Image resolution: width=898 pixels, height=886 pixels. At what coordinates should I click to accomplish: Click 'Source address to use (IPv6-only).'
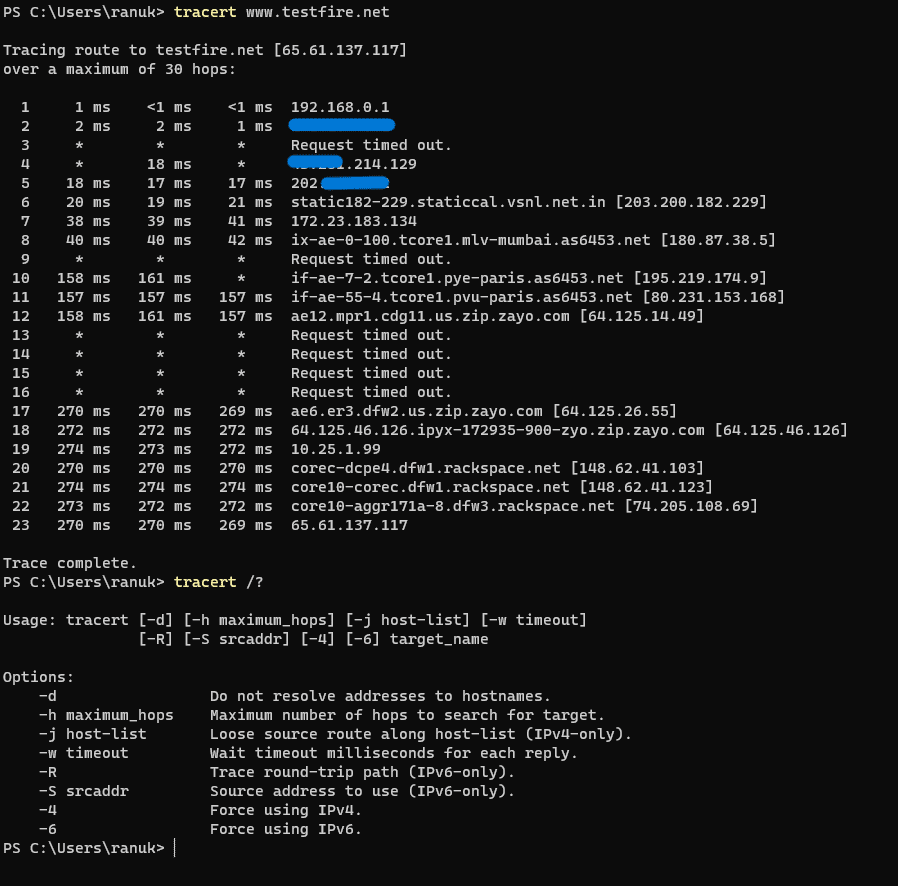362,791
